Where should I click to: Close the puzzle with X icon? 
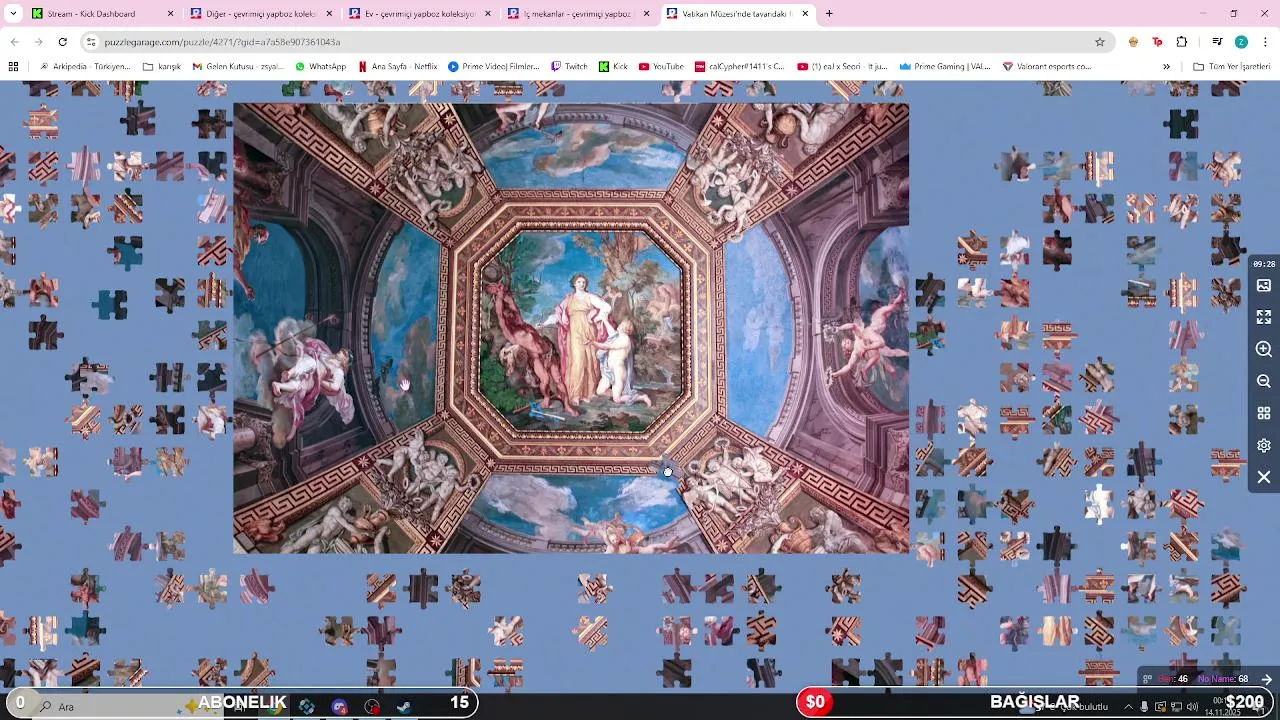pyautogui.click(x=1264, y=477)
